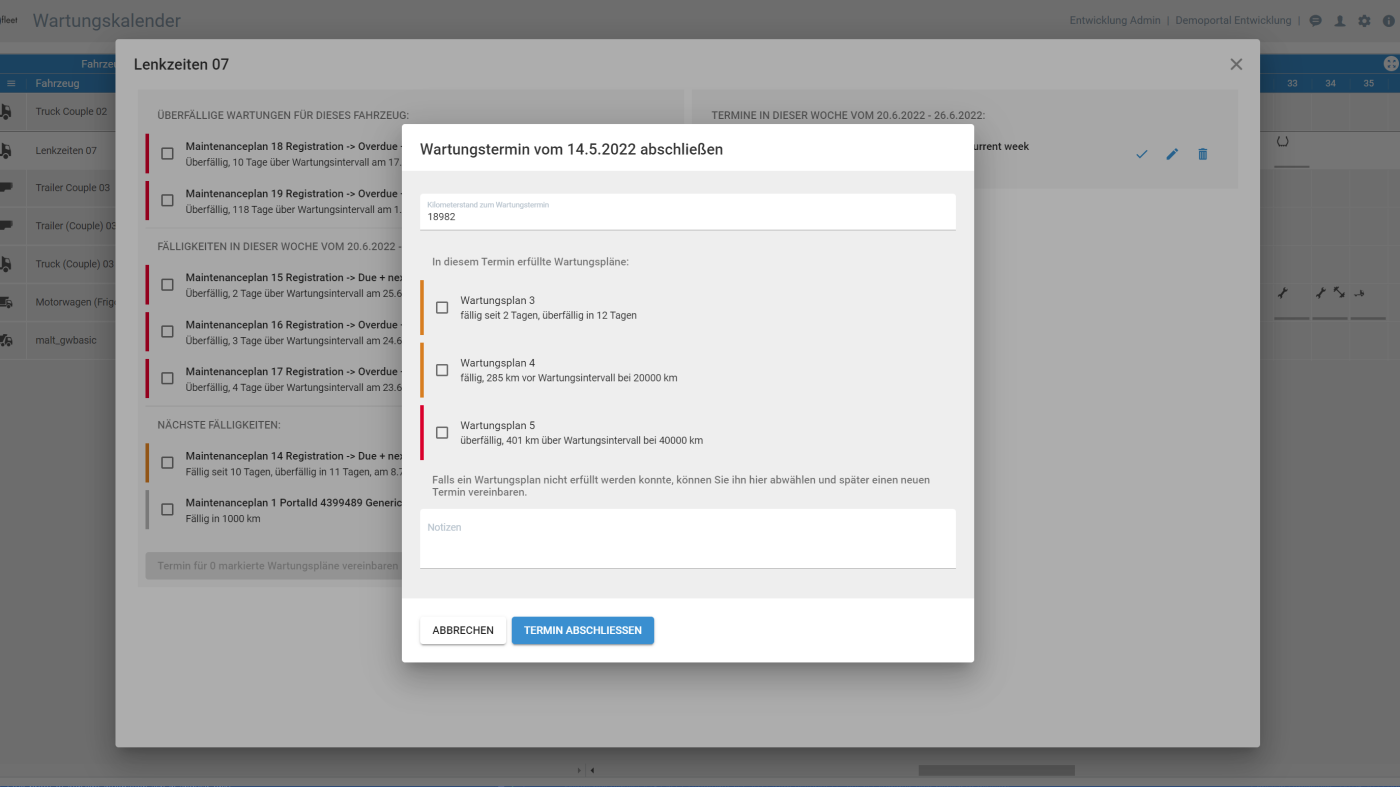This screenshot has height=787, width=1400.
Task: Check the Maintenanceplan 18 Registration checkbox
Action: [x=167, y=154]
